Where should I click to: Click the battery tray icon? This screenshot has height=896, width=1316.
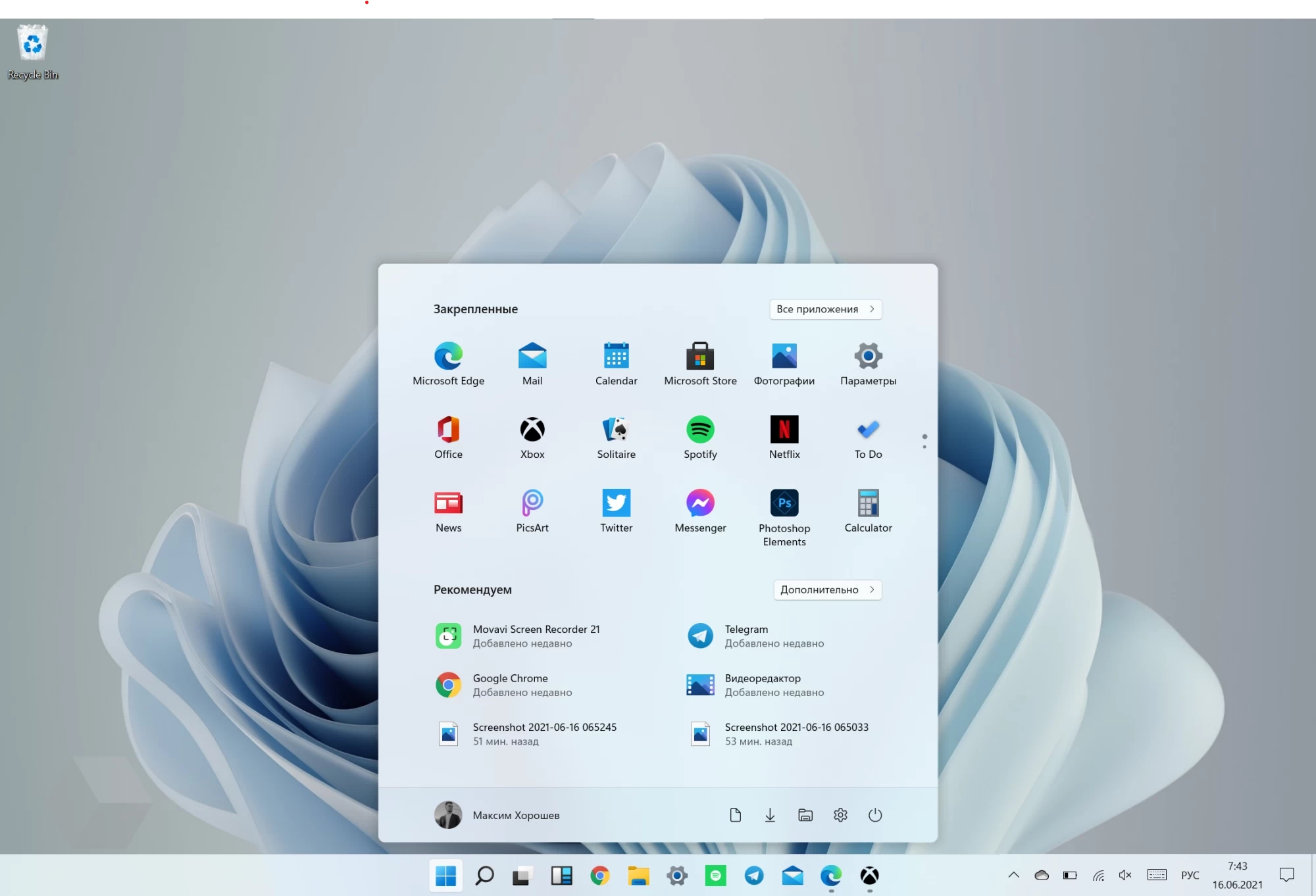pyautogui.click(x=1070, y=875)
